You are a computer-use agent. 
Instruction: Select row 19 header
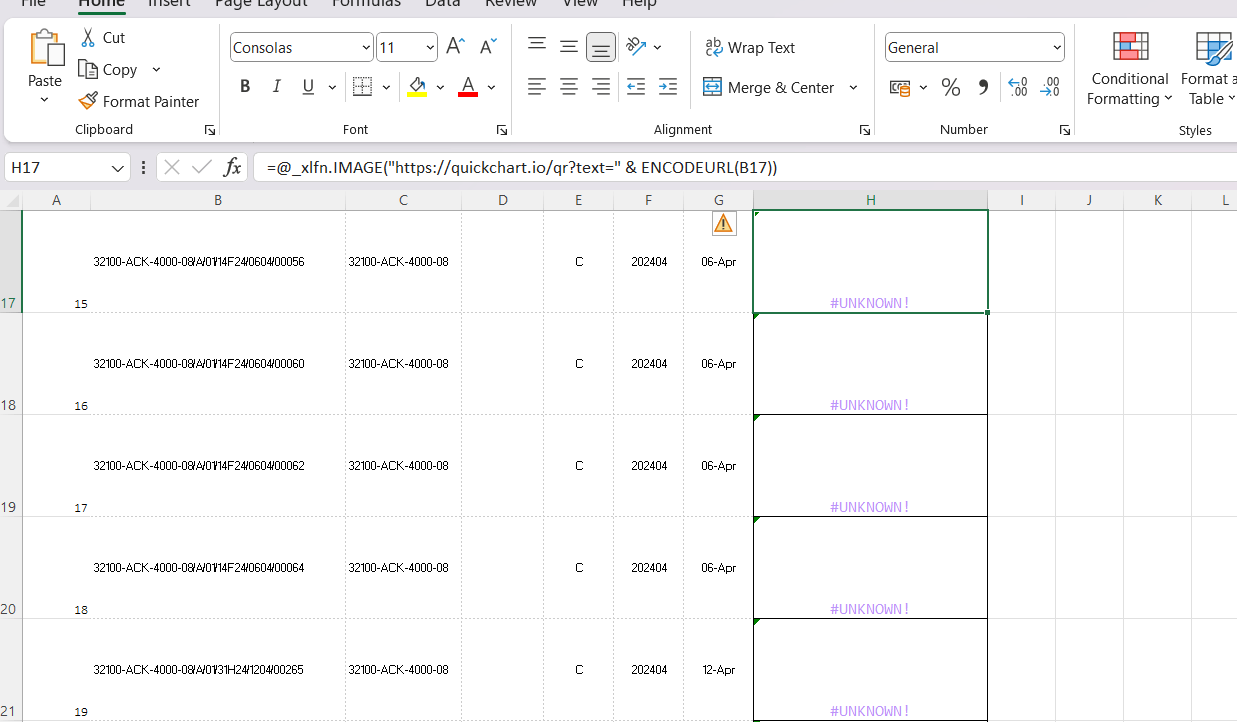click(x=10, y=465)
